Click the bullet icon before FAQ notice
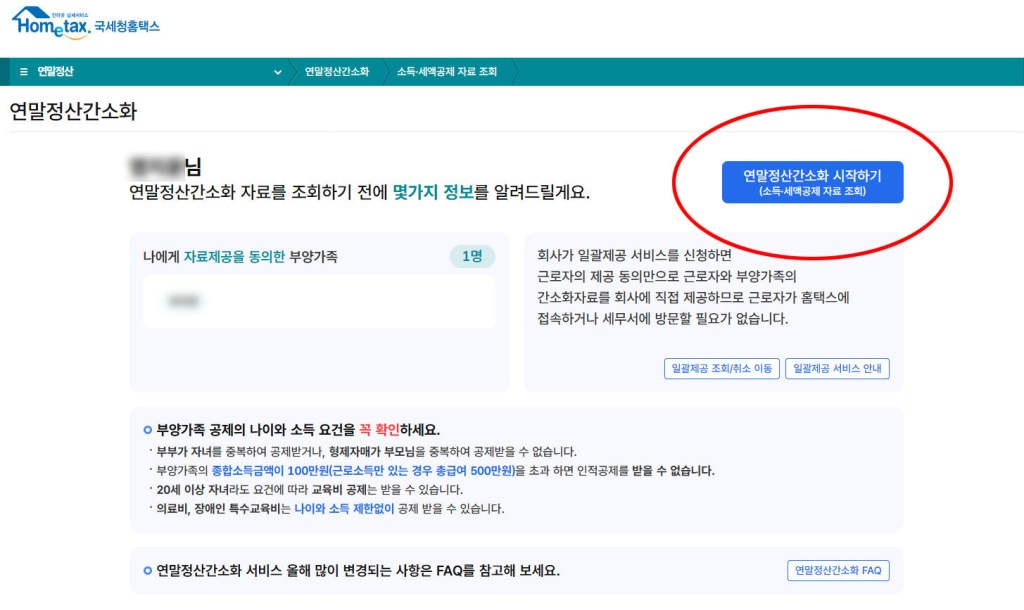Screen dimensions: 1024x610 point(148,571)
